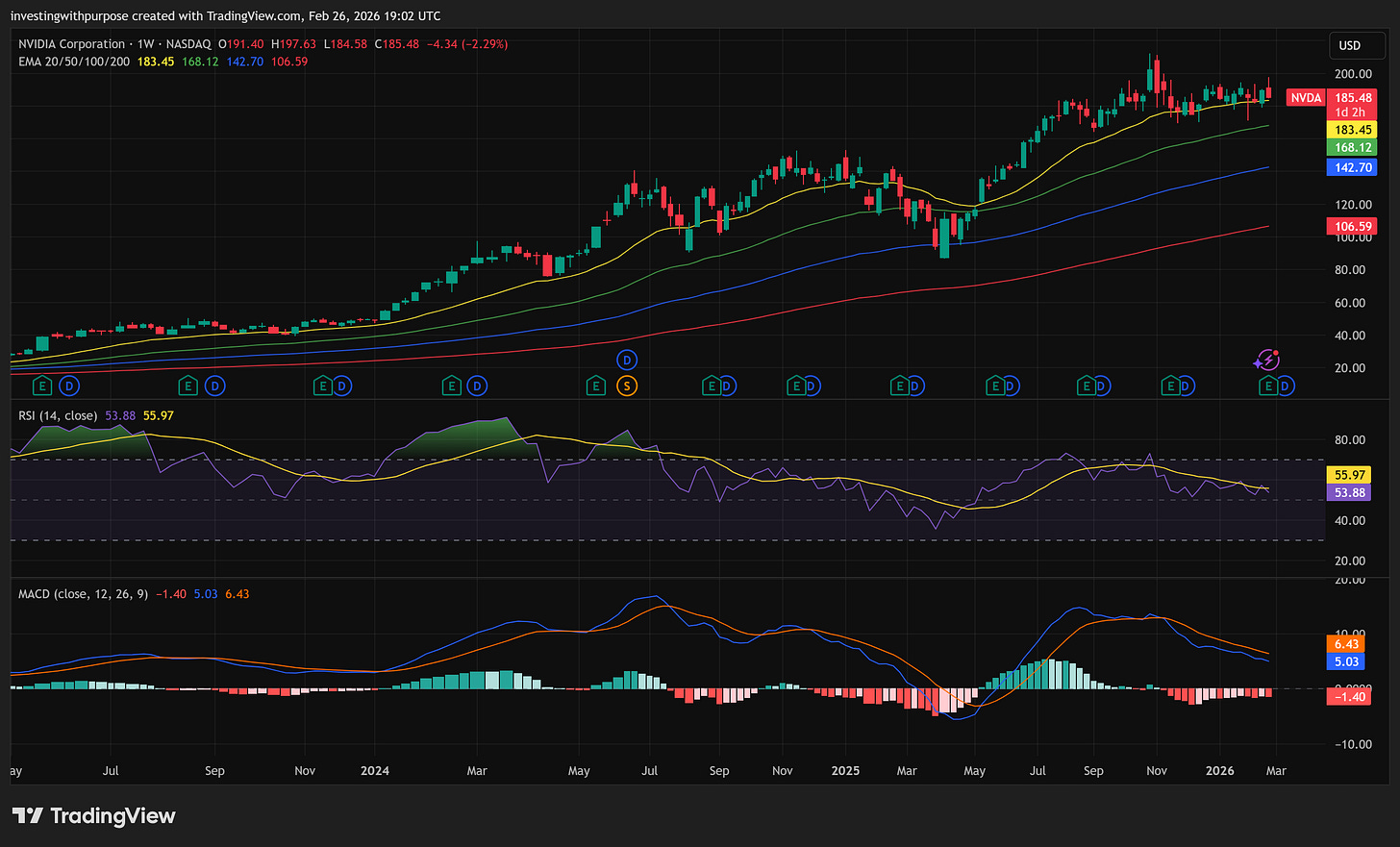
Task: Select the RSI (14, close) indicator legend
Action: point(58,415)
